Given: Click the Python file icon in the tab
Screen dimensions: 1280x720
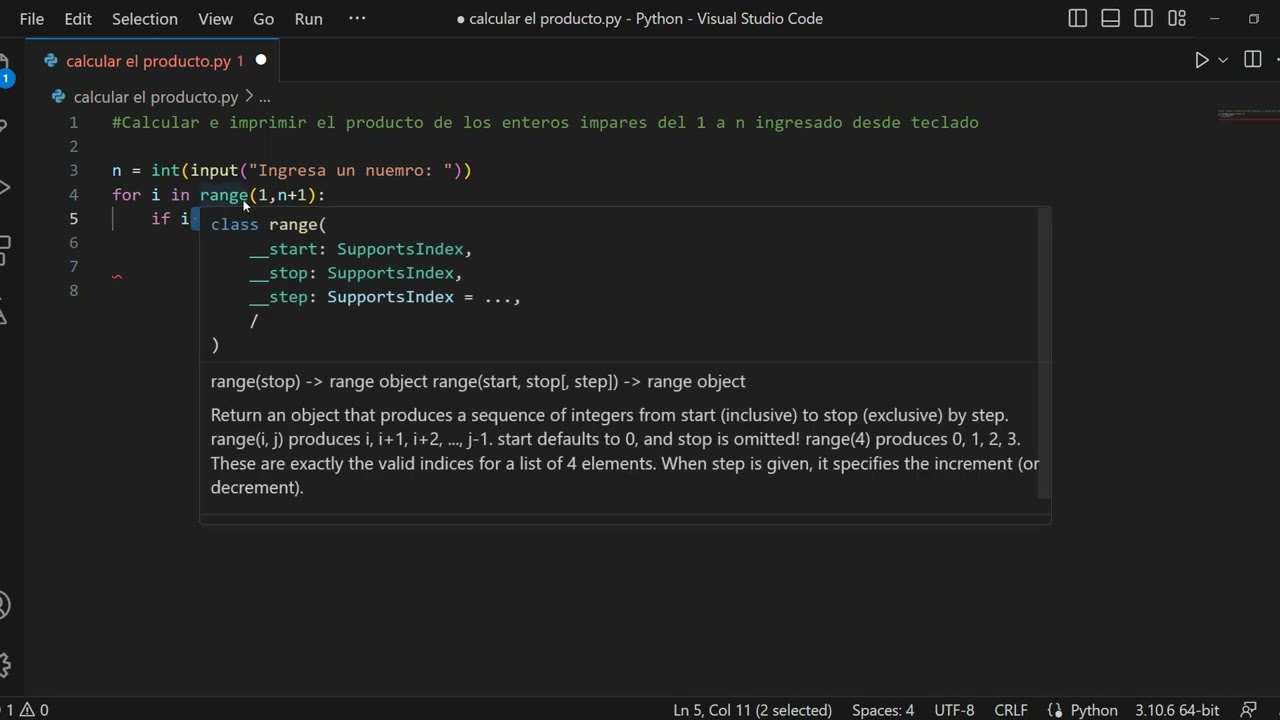Looking at the screenshot, I should coord(50,61).
